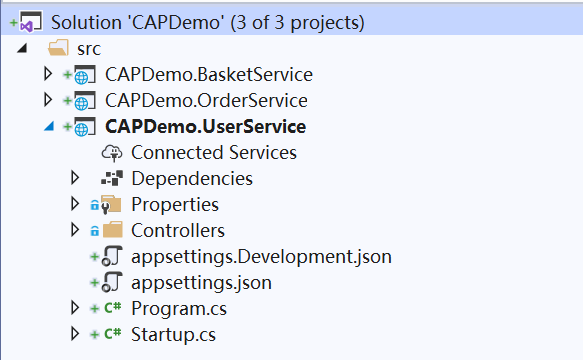Image resolution: width=583 pixels, height=360 pixels.
Task: Click the Visual Studio solution icon
Action: pyautogui.click(x=31, y=22)
